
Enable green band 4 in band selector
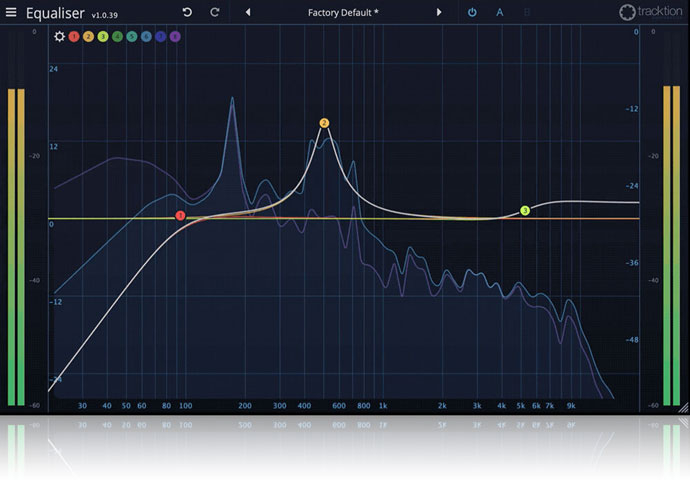pyautogui.click(x=117, y=37)
